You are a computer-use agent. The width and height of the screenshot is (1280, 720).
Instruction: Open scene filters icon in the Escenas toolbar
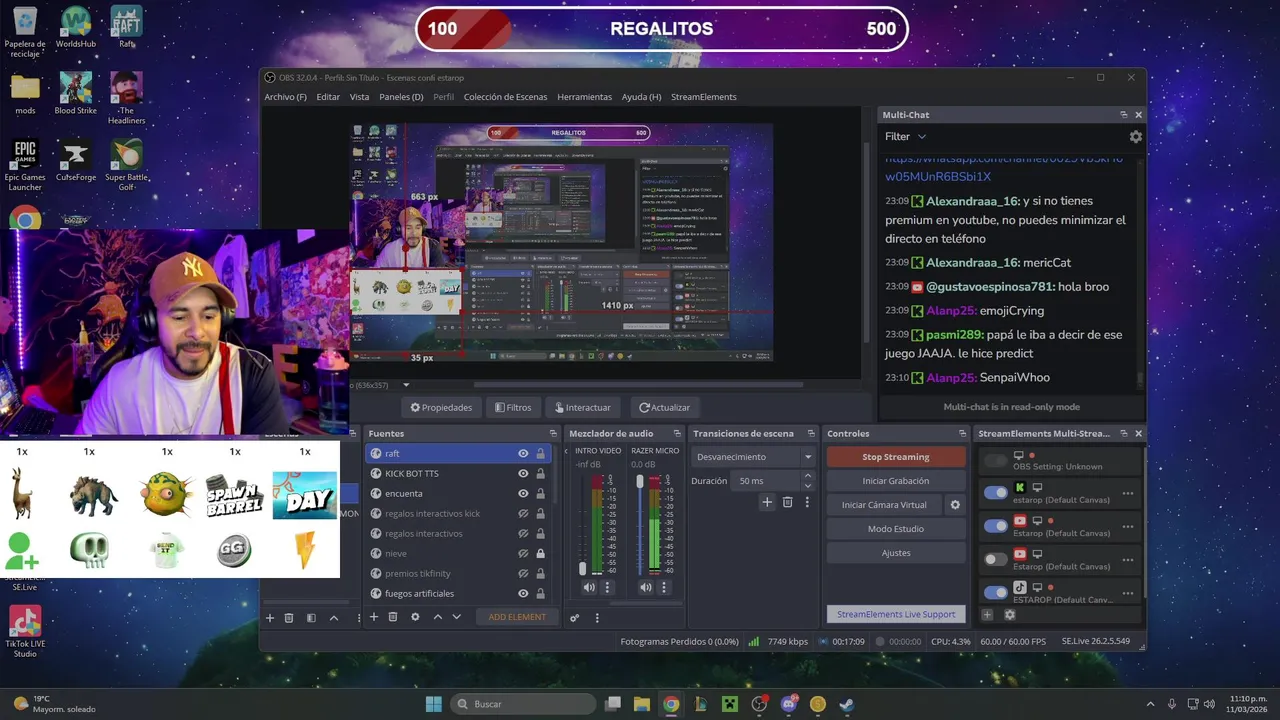click(x=311, y=618)
